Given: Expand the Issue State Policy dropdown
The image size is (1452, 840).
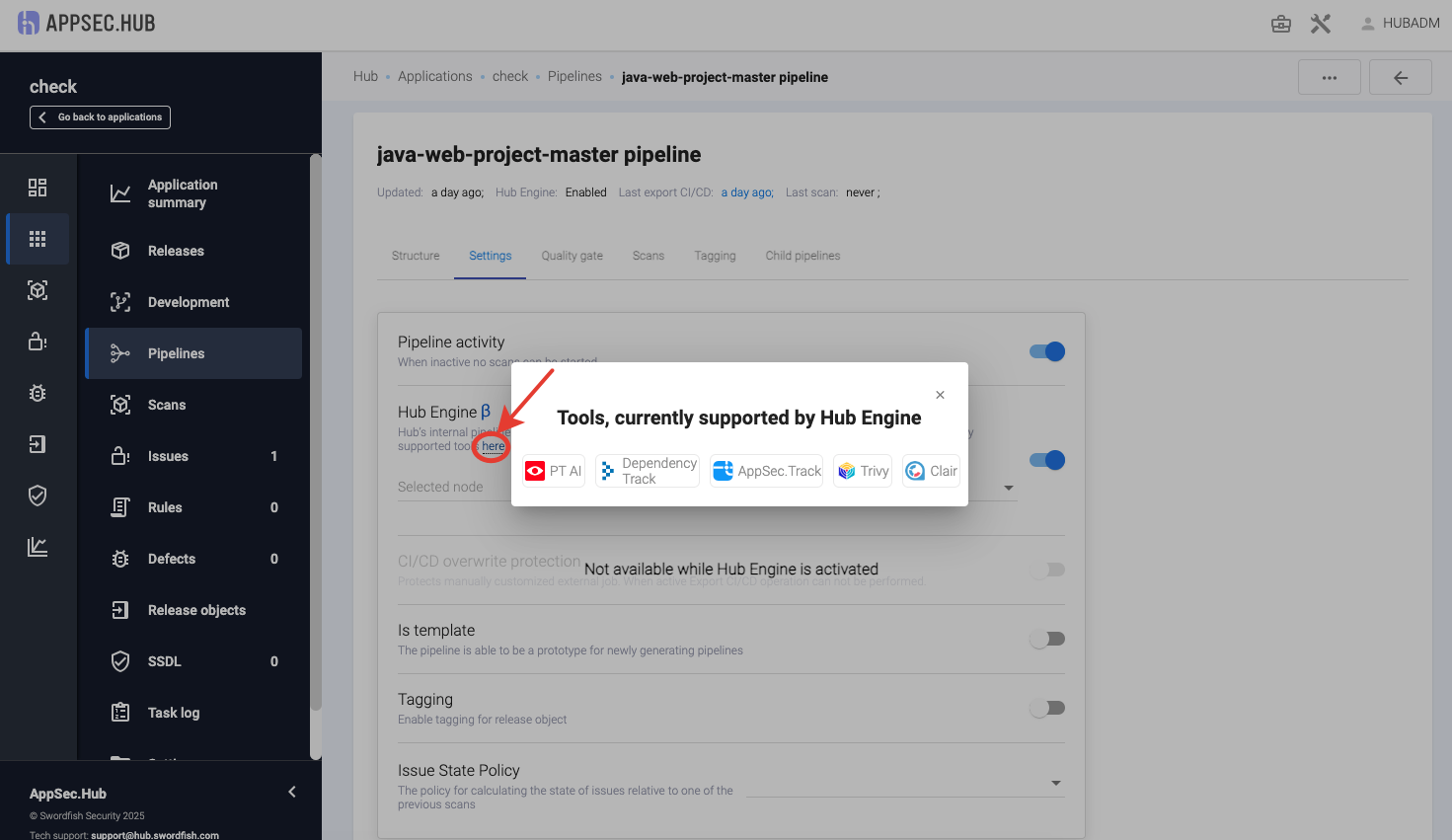Looking at the screenshot, I should coord(1056,783).
